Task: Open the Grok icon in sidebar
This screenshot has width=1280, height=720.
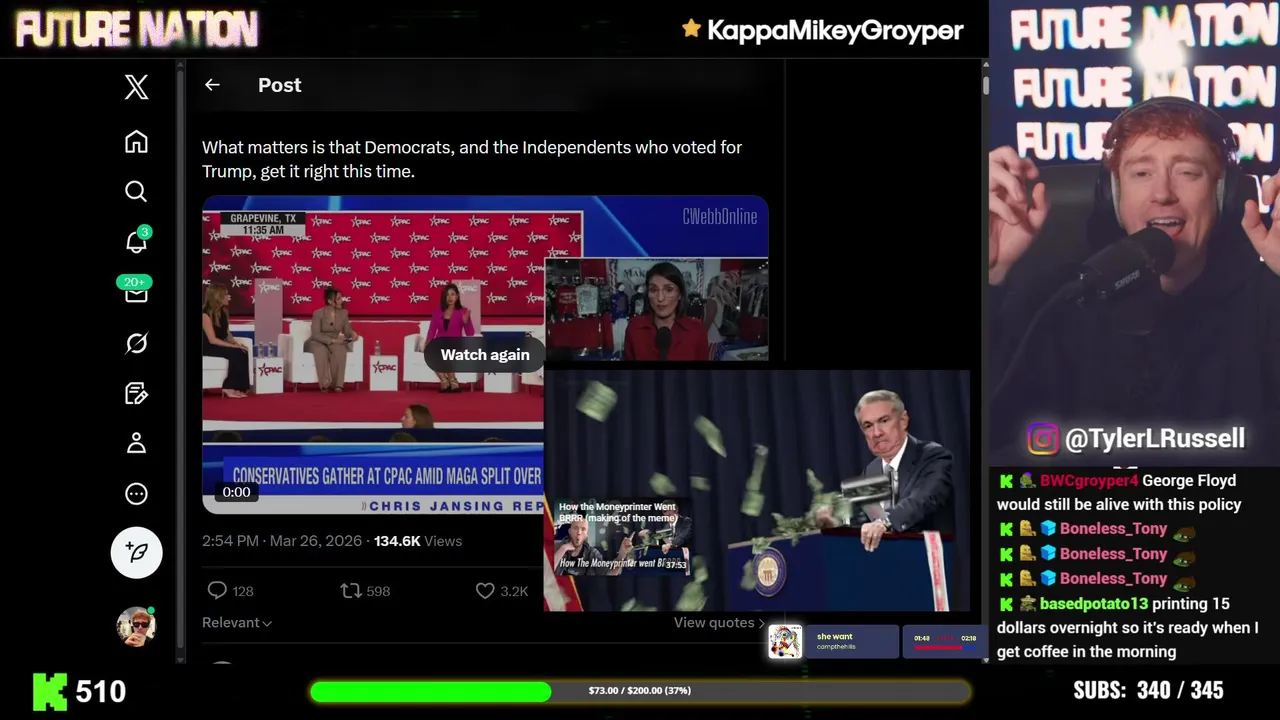Action: pyautogui.click(x=136, y=343)
